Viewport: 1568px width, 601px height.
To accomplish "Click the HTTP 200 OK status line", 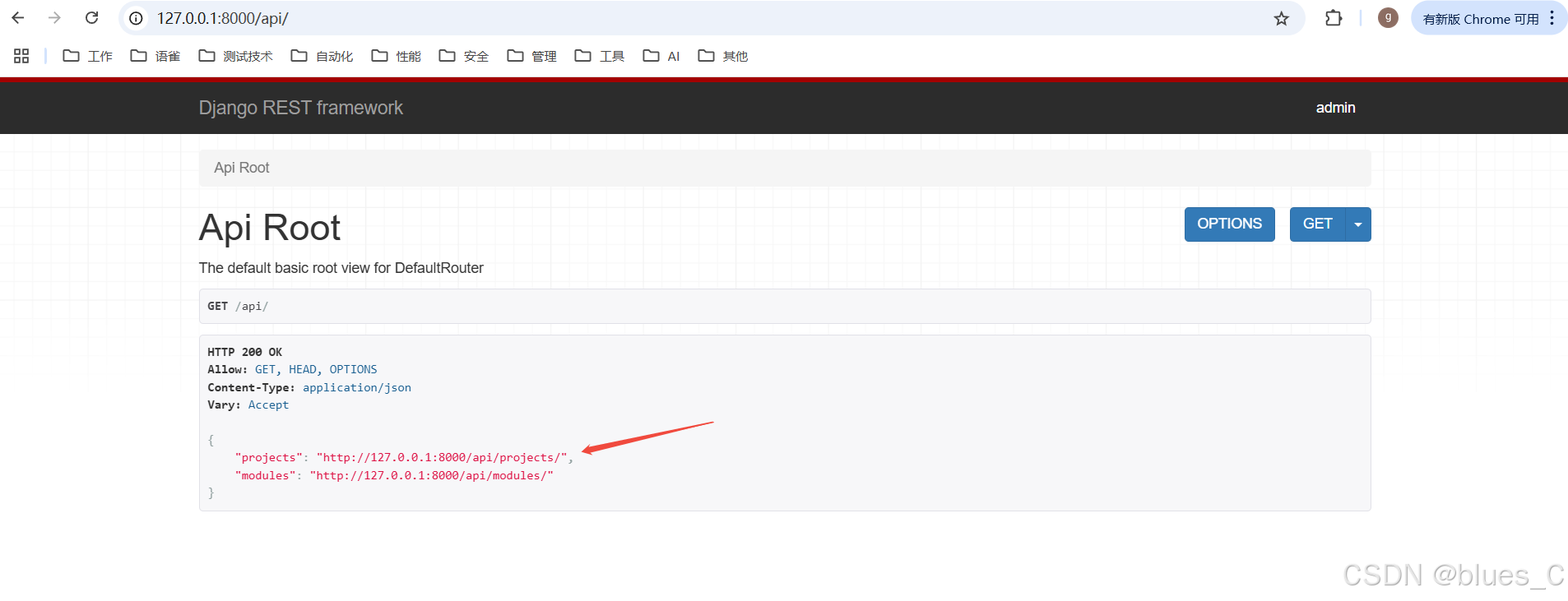I will click(244, 352).
